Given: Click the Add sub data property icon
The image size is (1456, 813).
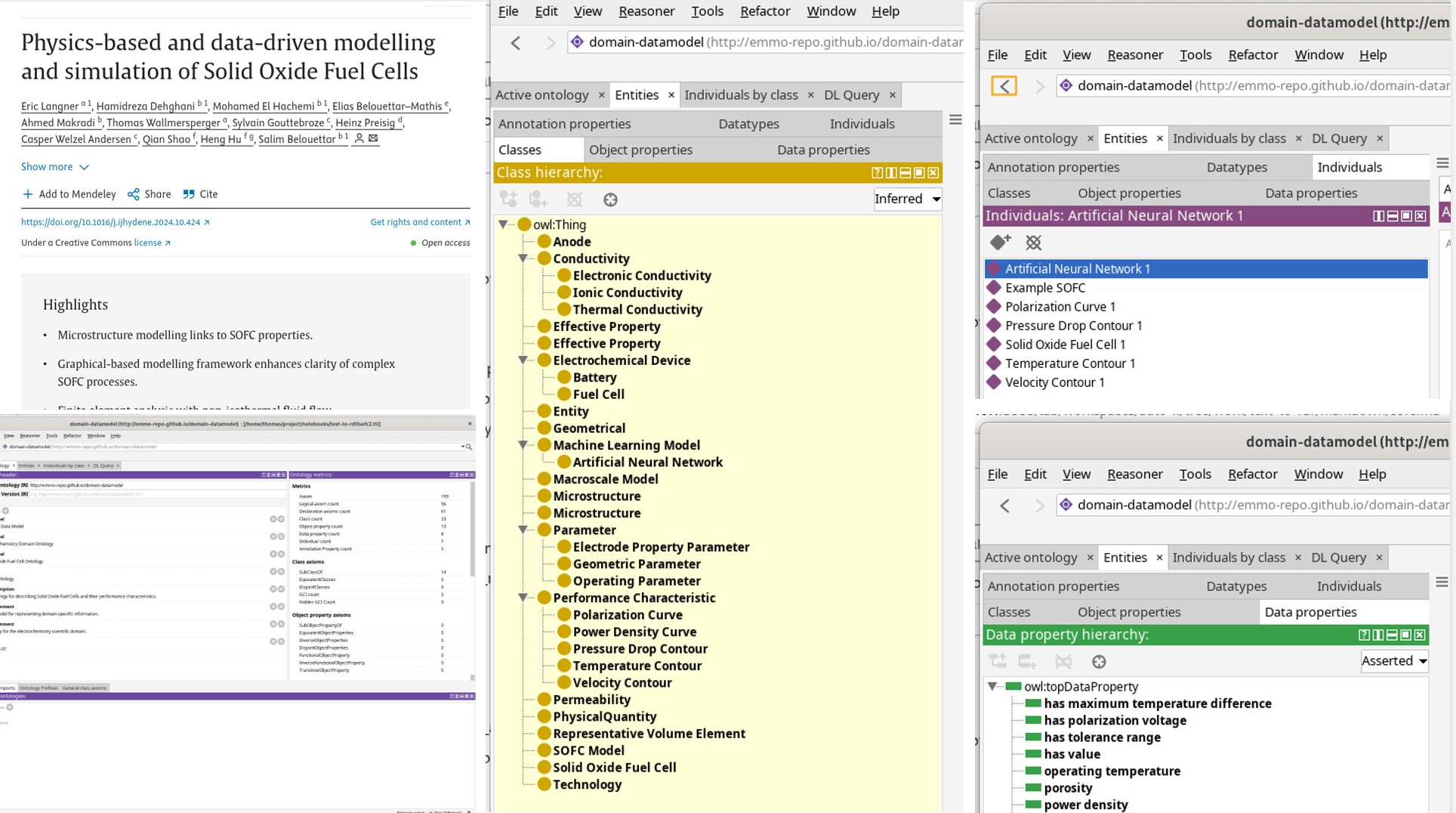Looking at the screenshot, I should click(999, 661).
